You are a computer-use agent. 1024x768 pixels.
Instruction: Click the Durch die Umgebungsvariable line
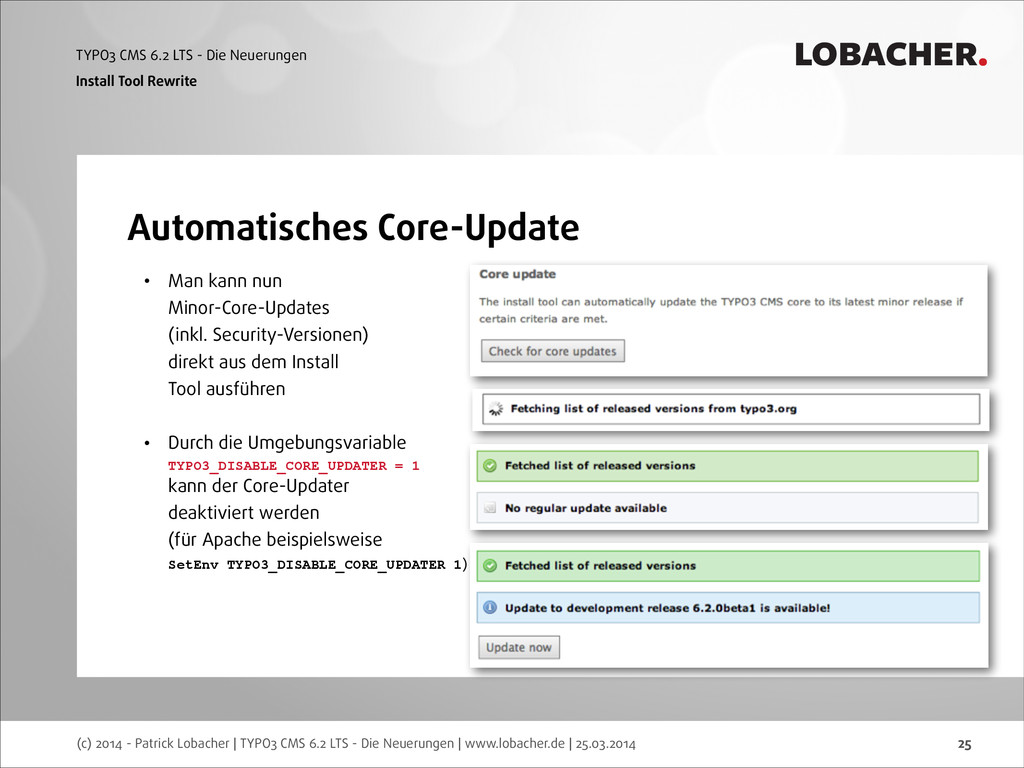click(287, 443)
